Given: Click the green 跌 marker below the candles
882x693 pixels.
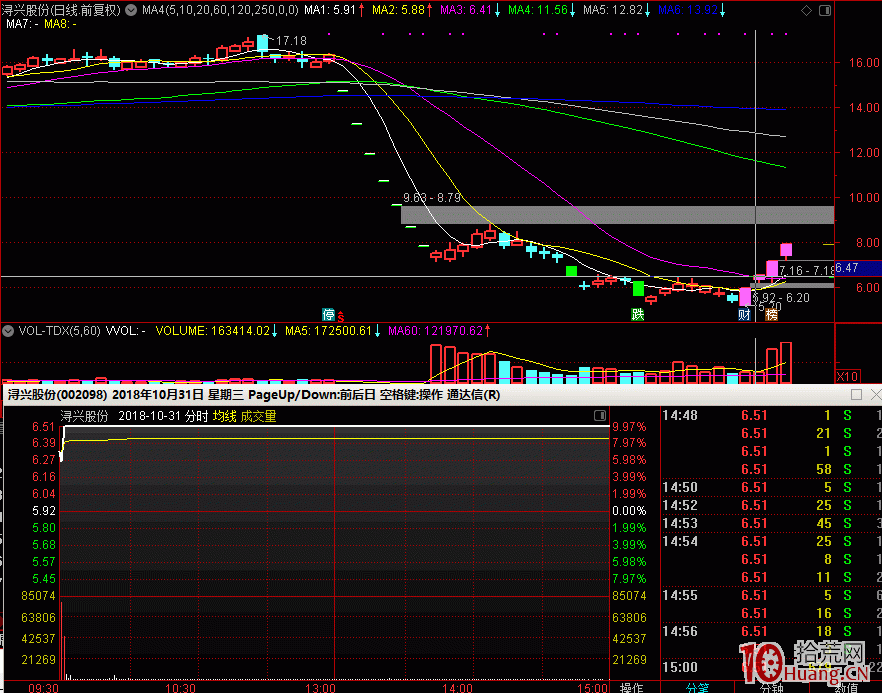Looking at the screenshot, I should (x=637, y=314).
